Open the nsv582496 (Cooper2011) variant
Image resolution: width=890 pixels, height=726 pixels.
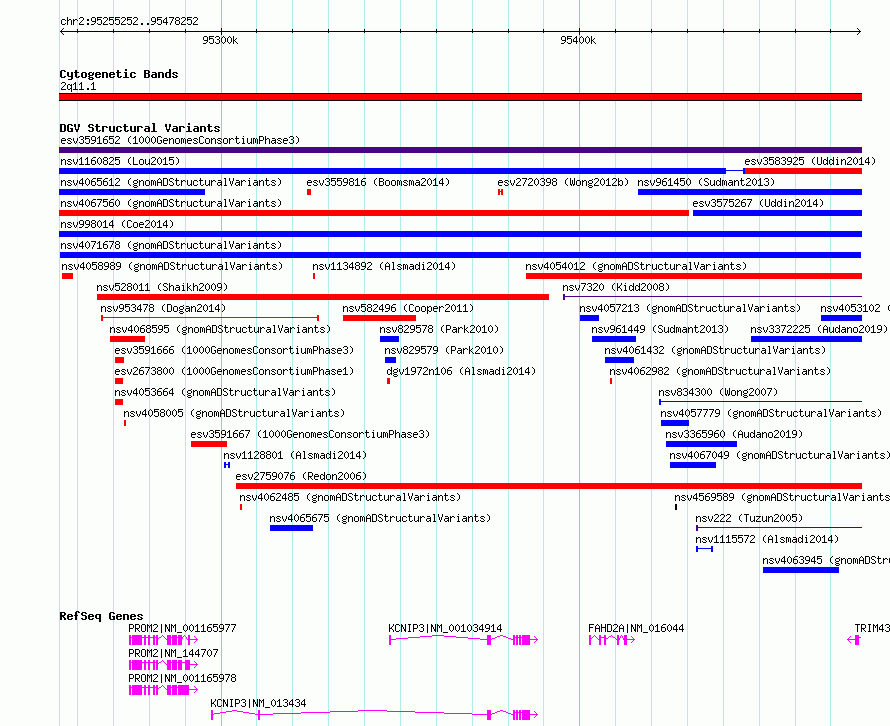408,308
